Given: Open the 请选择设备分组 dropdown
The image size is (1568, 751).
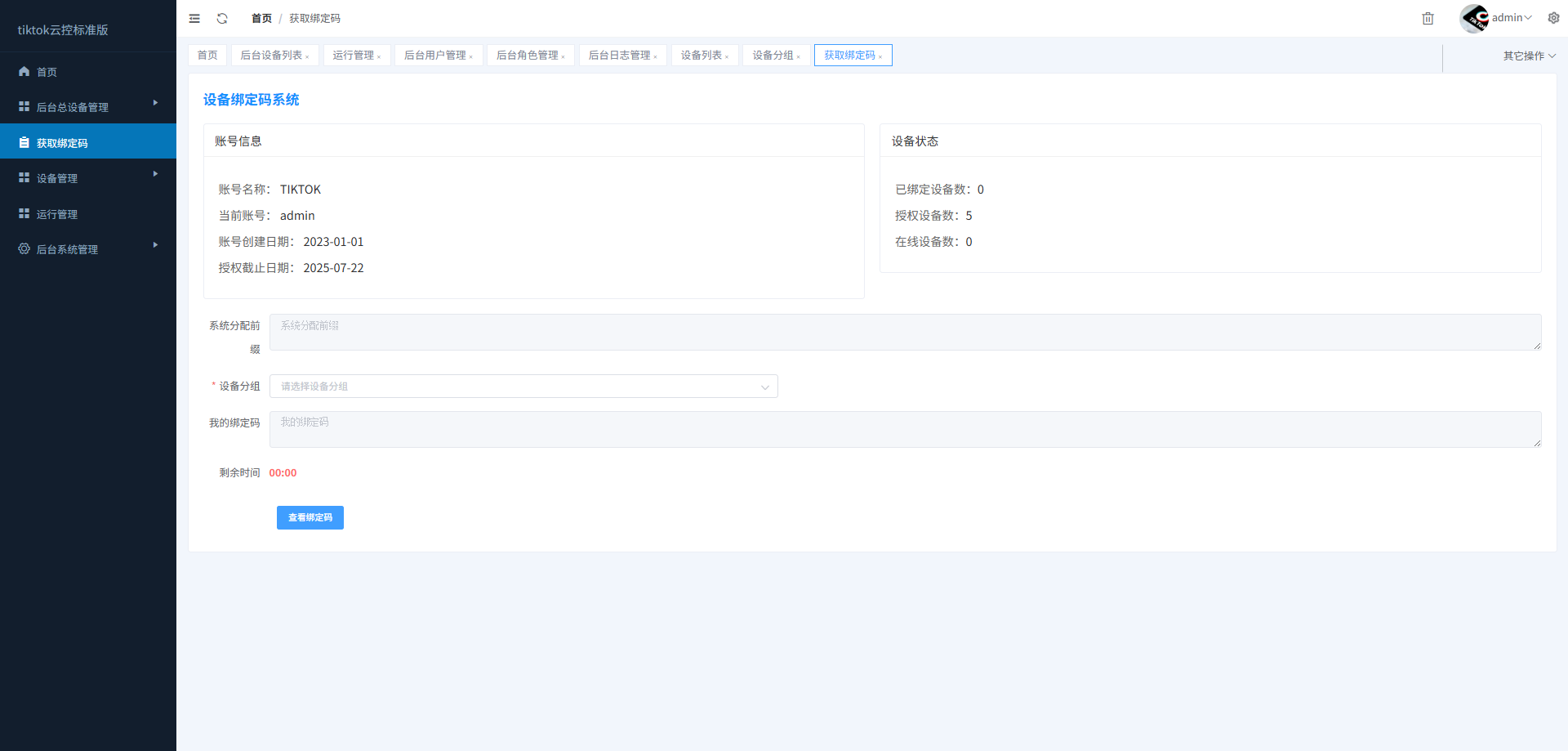Looking at the screenshot, I should [x=523, y=386].
